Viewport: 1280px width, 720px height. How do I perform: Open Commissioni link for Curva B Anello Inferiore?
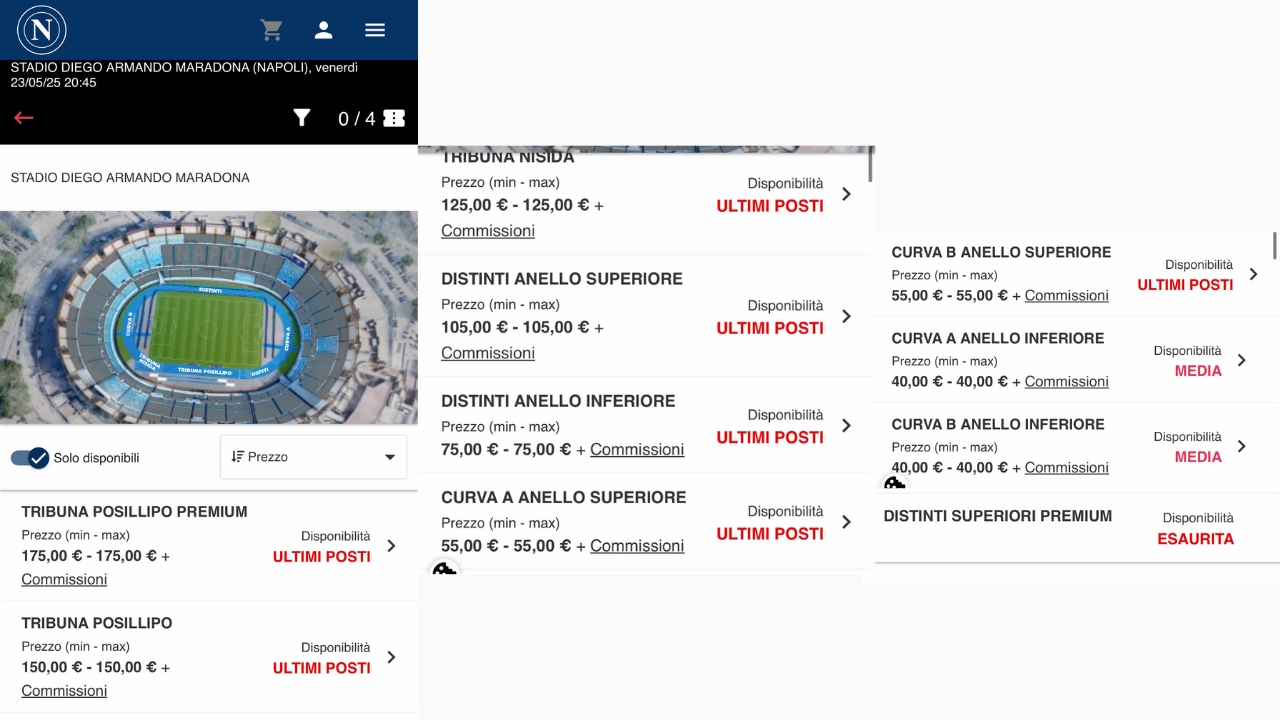click(1066, 467)
